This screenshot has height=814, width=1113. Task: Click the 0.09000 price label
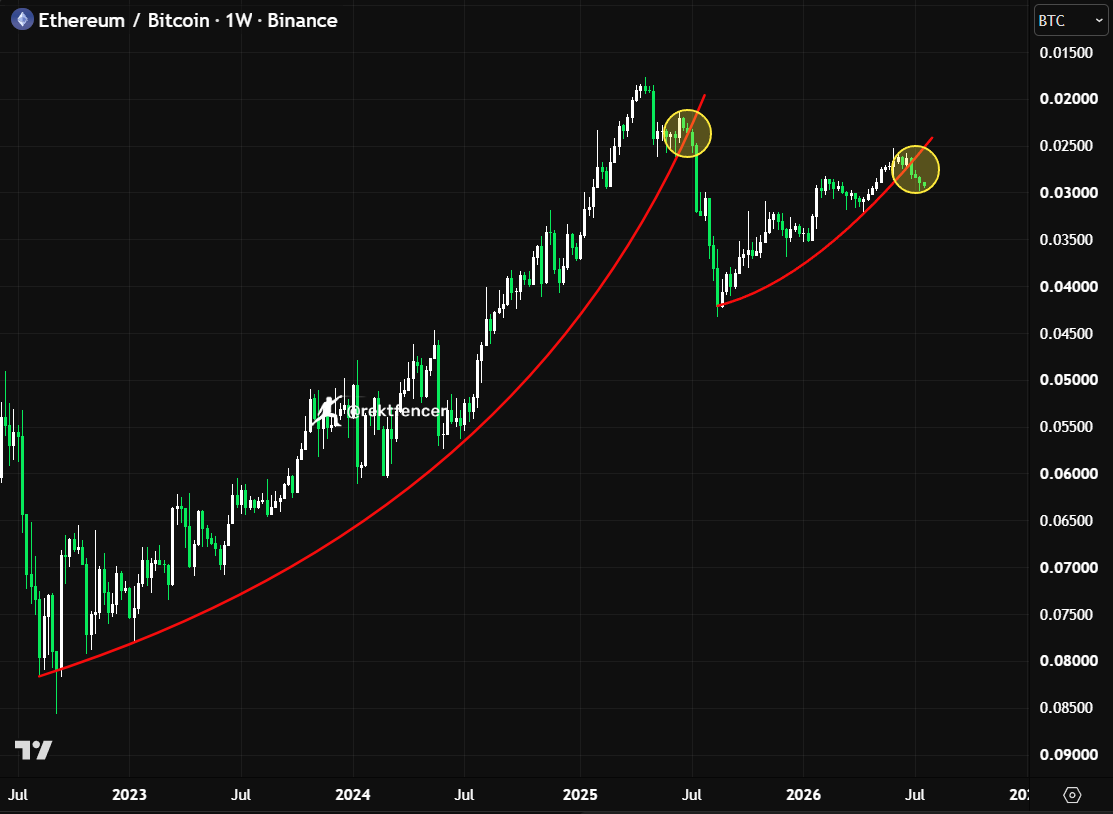click(x=1068, y=755)
